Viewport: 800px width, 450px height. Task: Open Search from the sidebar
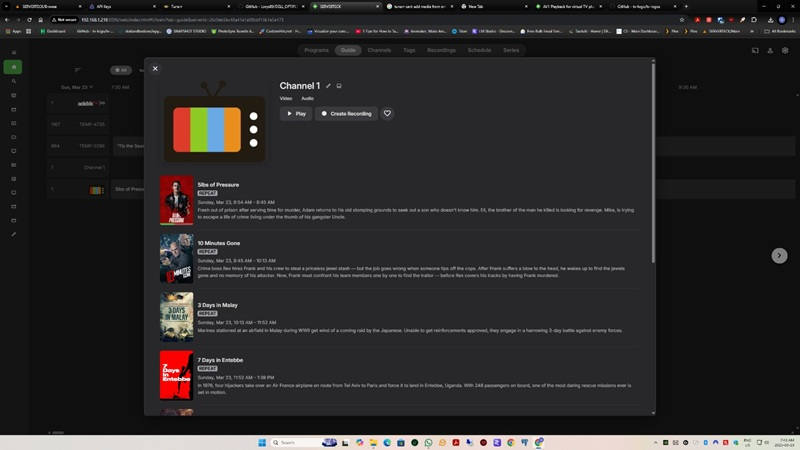(x=14, y=81)
